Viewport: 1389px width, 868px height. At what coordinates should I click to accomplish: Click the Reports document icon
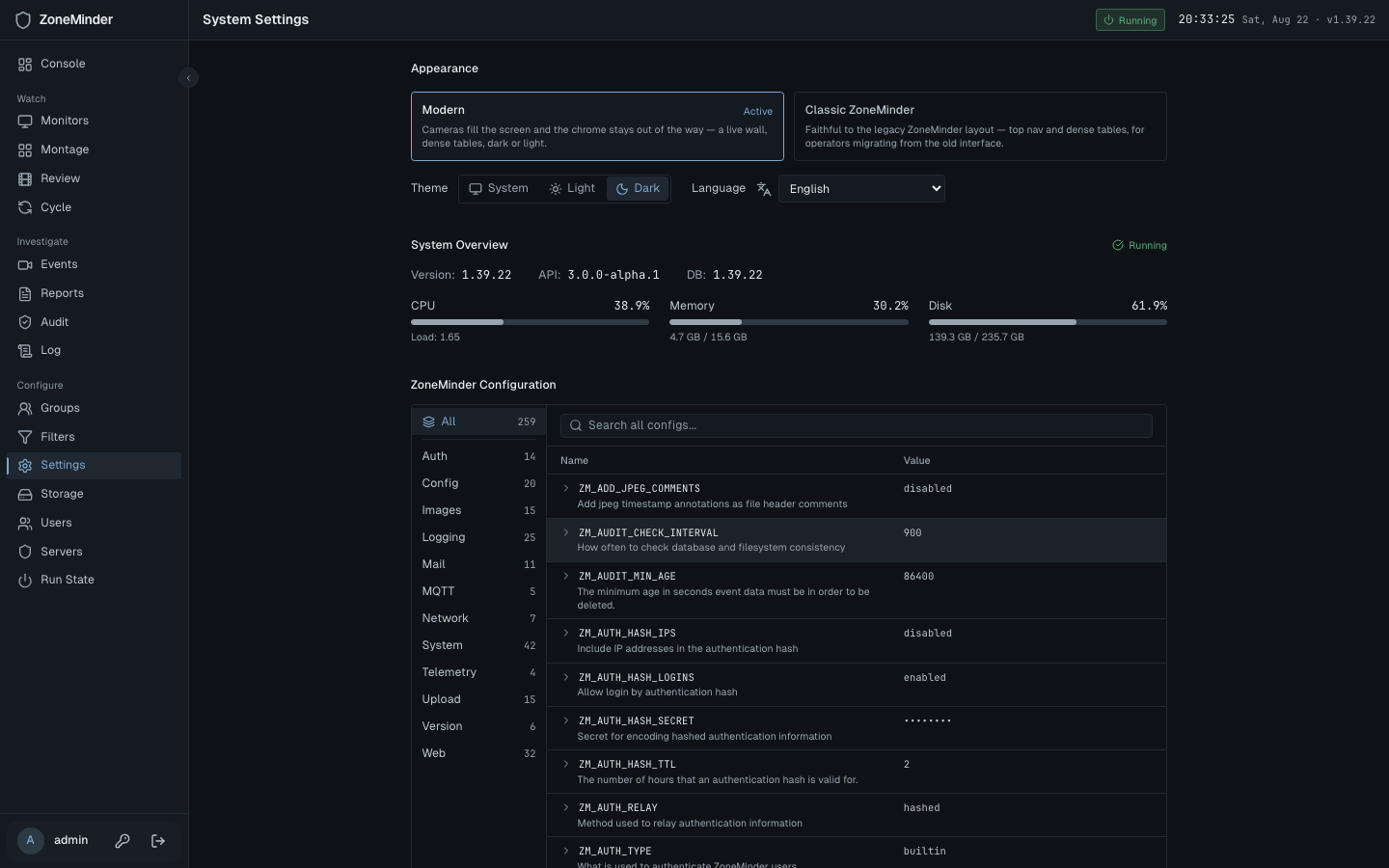tap(25, 293)
